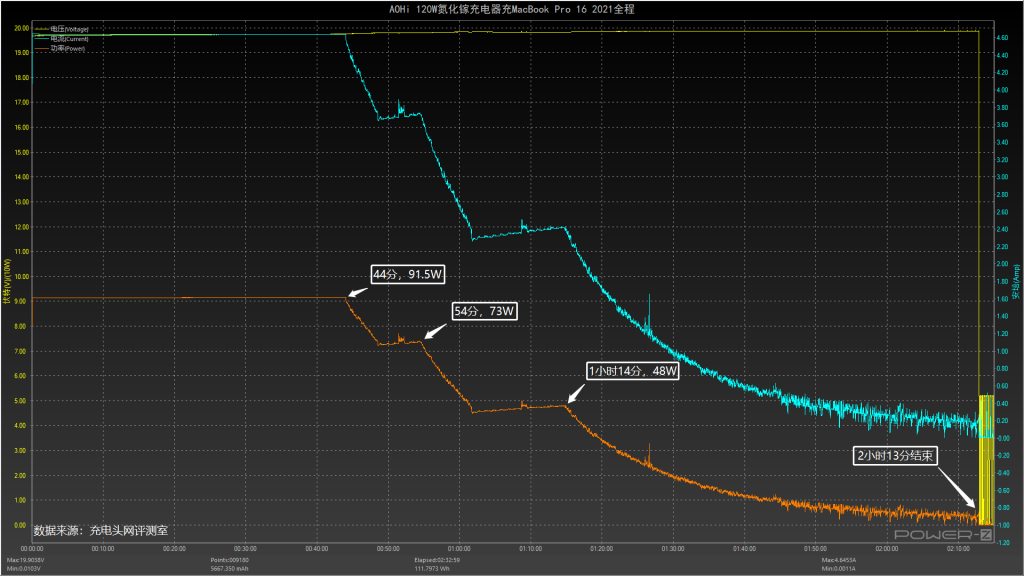Click the 1小时14分, 48W annotation label

[x=633, y=371]
